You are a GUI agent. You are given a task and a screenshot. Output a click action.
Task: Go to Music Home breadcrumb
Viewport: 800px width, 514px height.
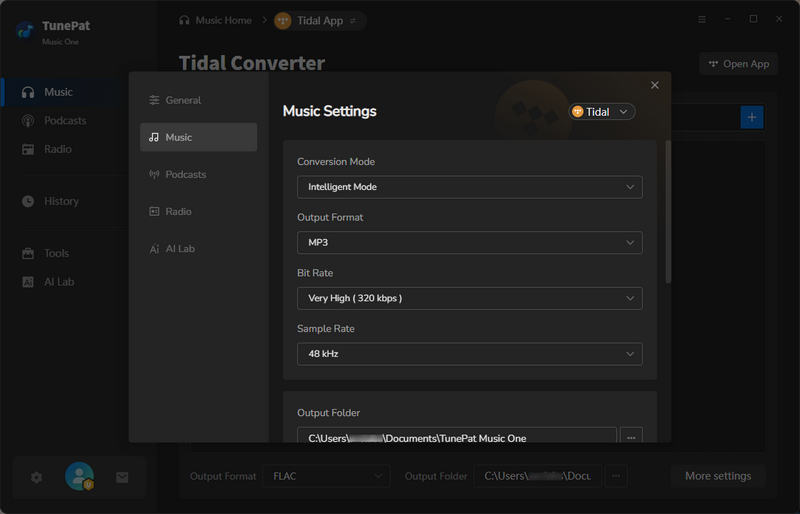(x=215, y=20)
